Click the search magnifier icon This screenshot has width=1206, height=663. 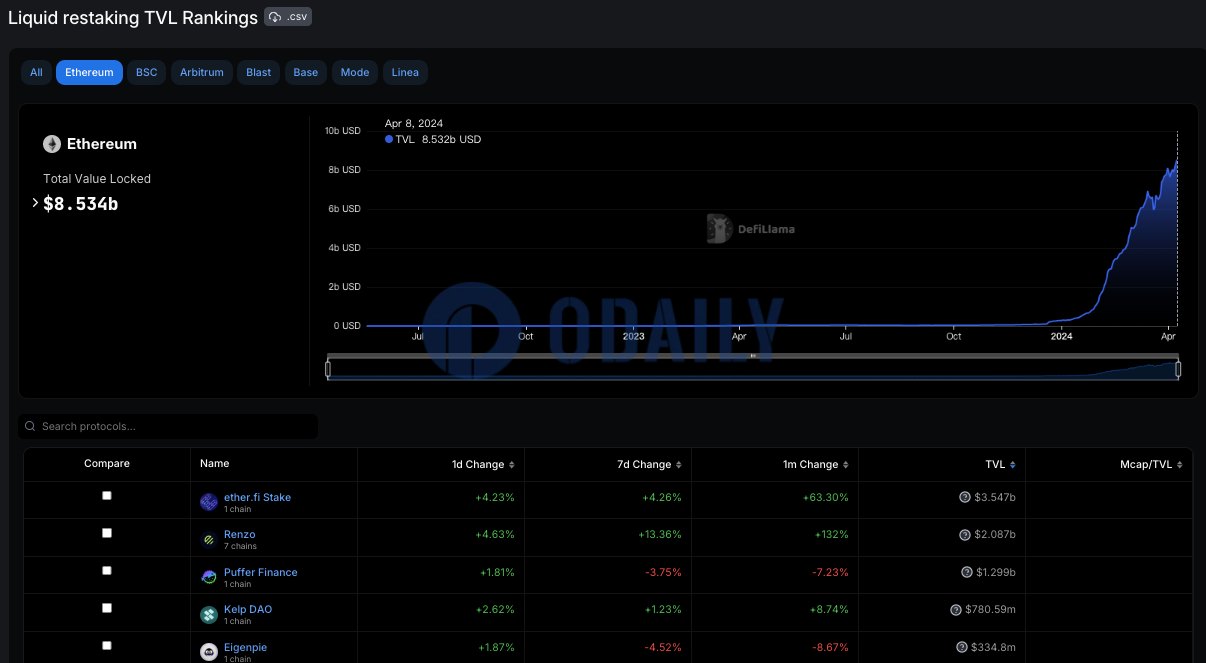tap(31, 426)
